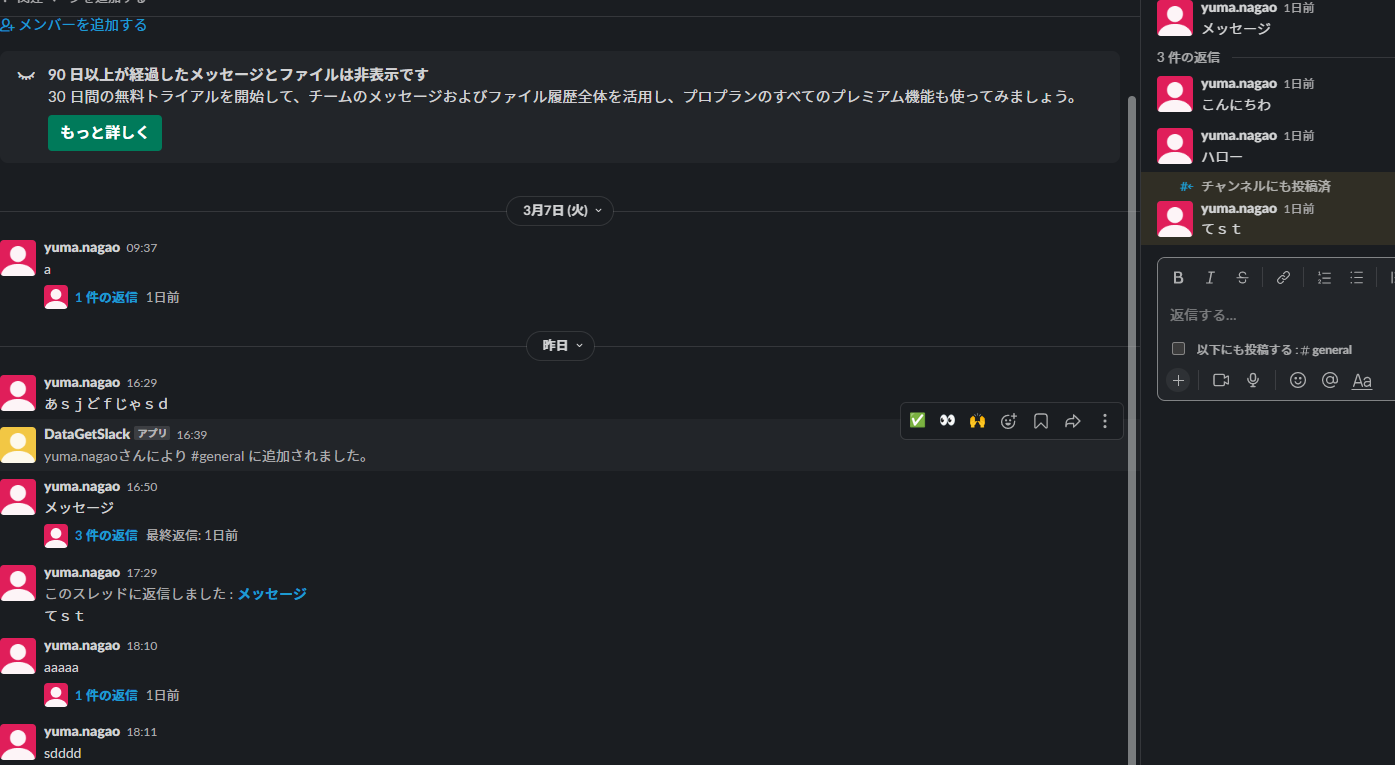Insert a link in thread reply
Image resolution: width=1395 pixels, height=765 pixels.
pos(1283,278)
